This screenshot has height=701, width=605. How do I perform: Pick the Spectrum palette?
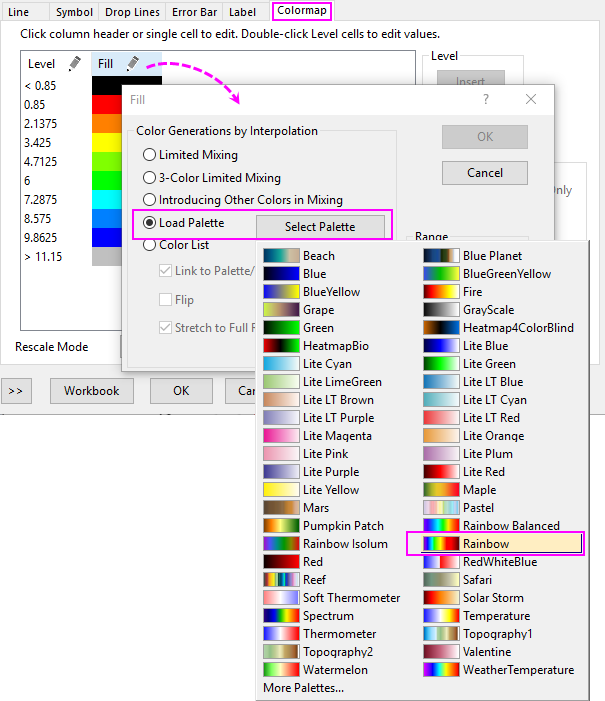(x=309, y=616)
